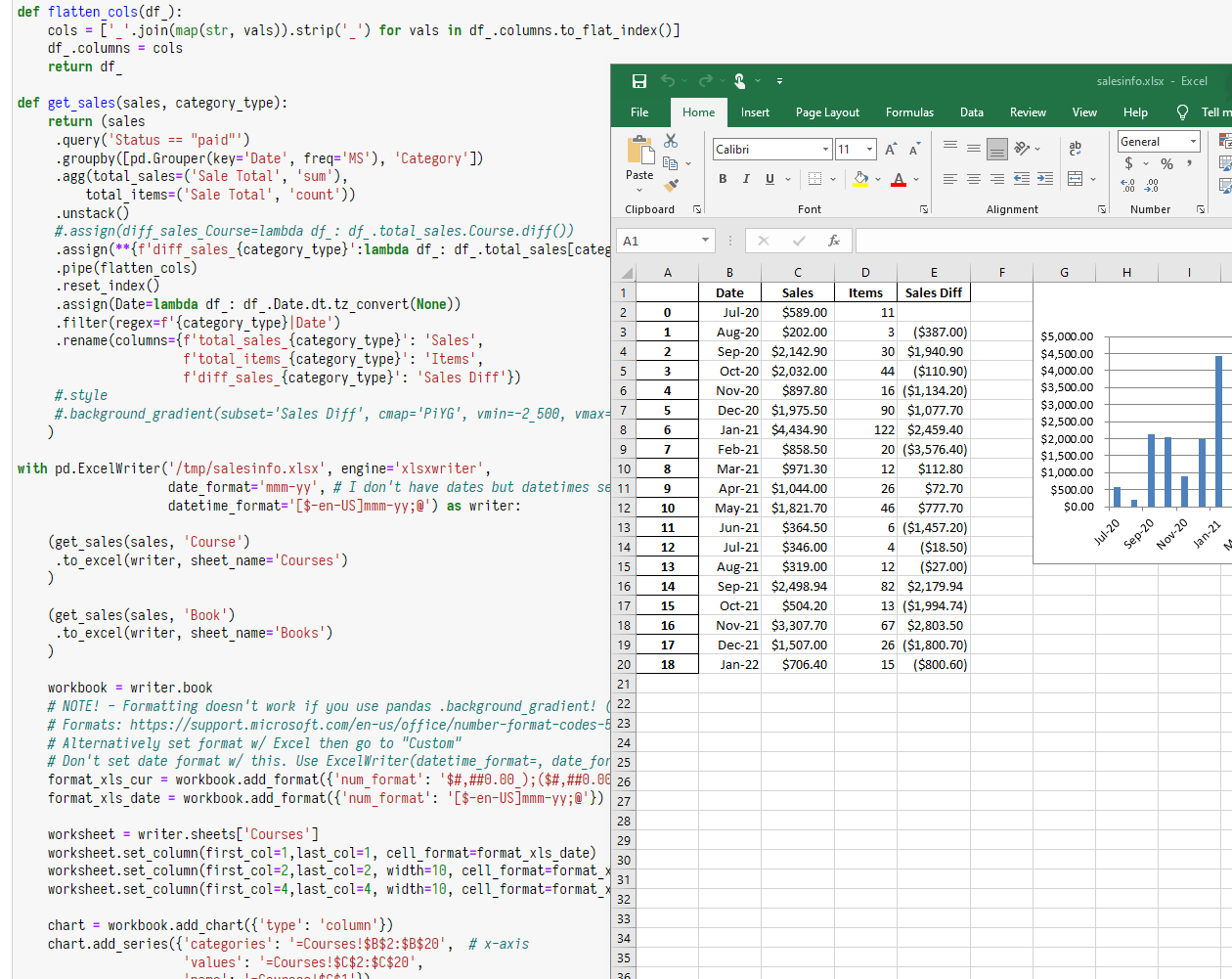This screenshot has width=1232, height=979.
Task: Select the Format Painter brush
Action: (x=671, y=185)
